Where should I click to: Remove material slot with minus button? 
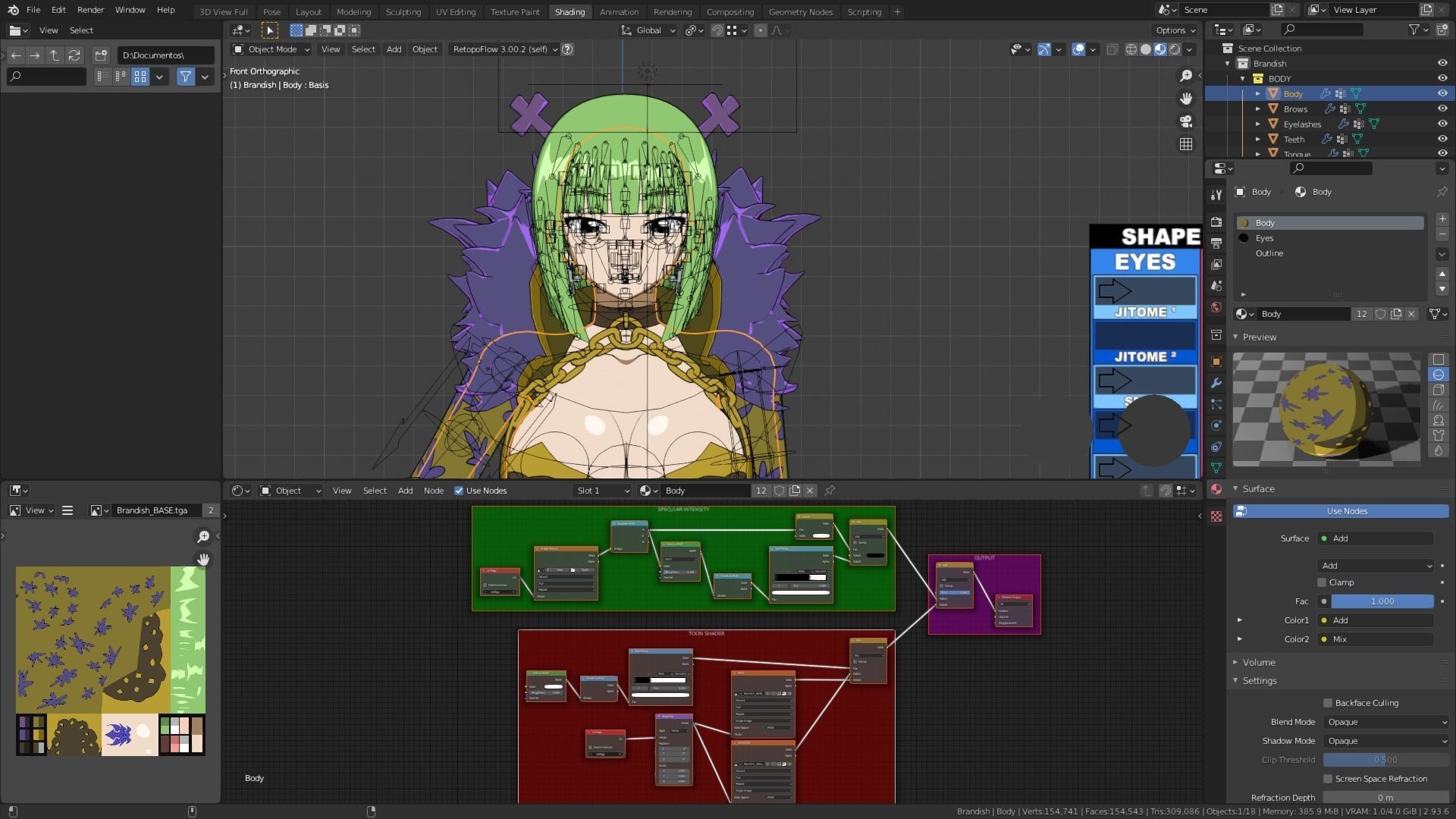click(x=1442, y=234)
